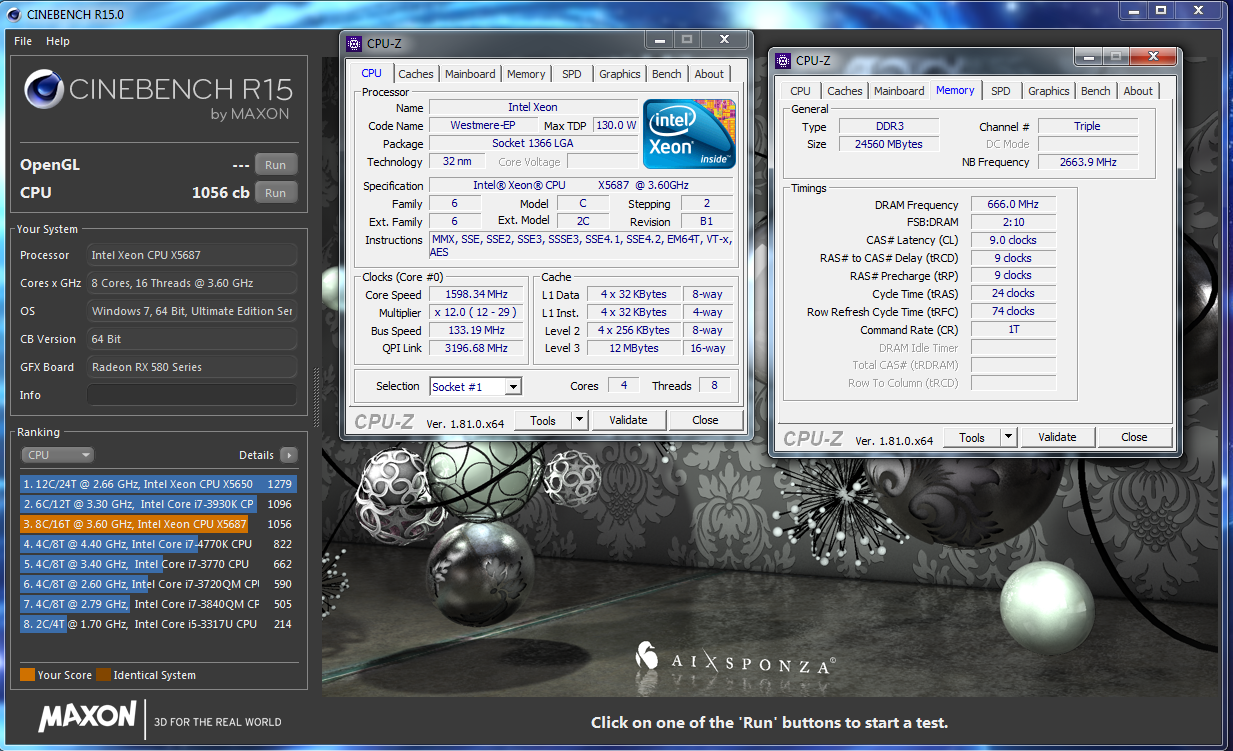Screen dimensions: 1233x751
Task: Switch to SPD tab in CPU-Z Memory window
Action: (1000, 91)
